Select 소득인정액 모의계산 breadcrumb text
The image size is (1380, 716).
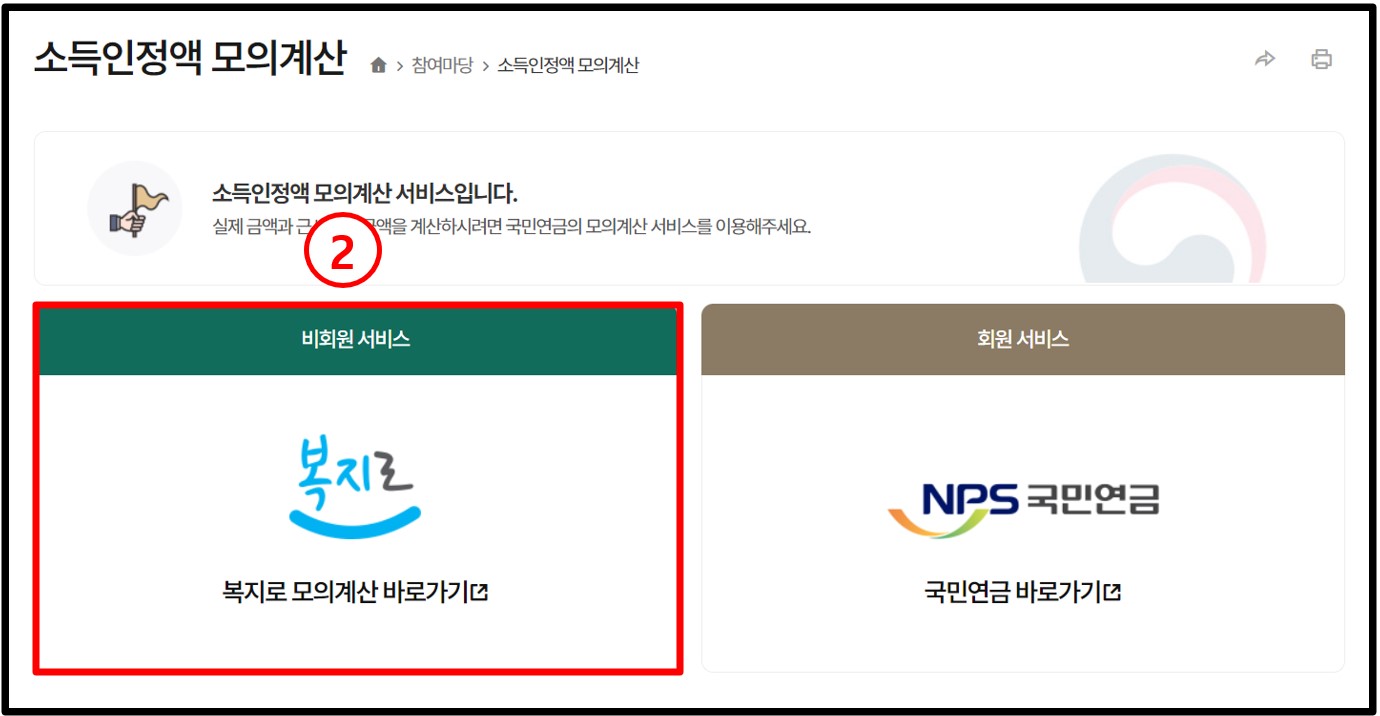(568, 65)
